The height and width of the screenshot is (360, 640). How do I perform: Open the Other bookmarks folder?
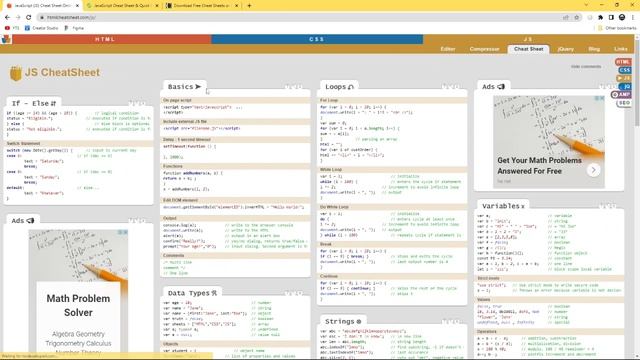click(x=617, y=28)
